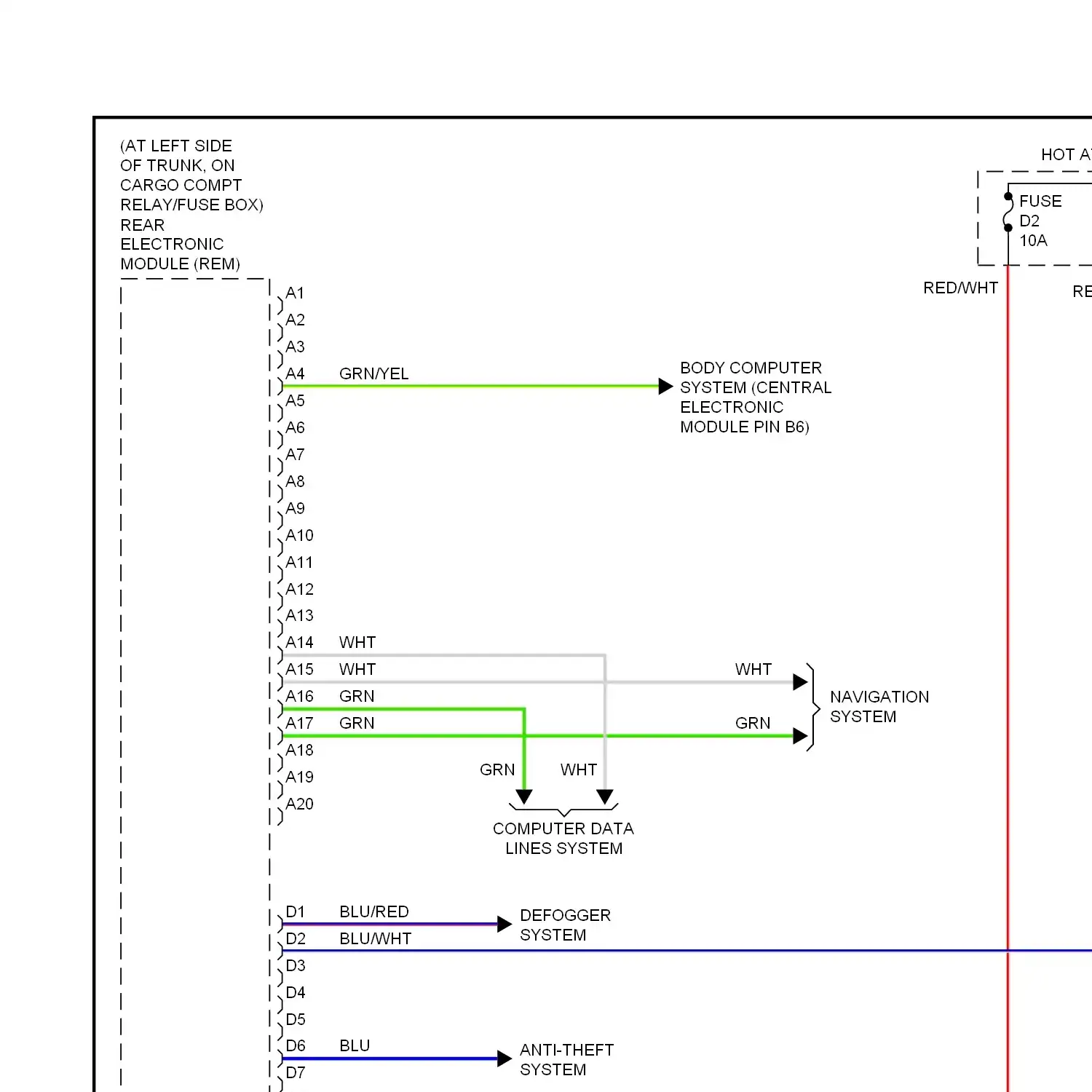Viewport: 1092px width, 1092px height.
Task: Select the A15 pin label
Action: (x=299, y=670)
